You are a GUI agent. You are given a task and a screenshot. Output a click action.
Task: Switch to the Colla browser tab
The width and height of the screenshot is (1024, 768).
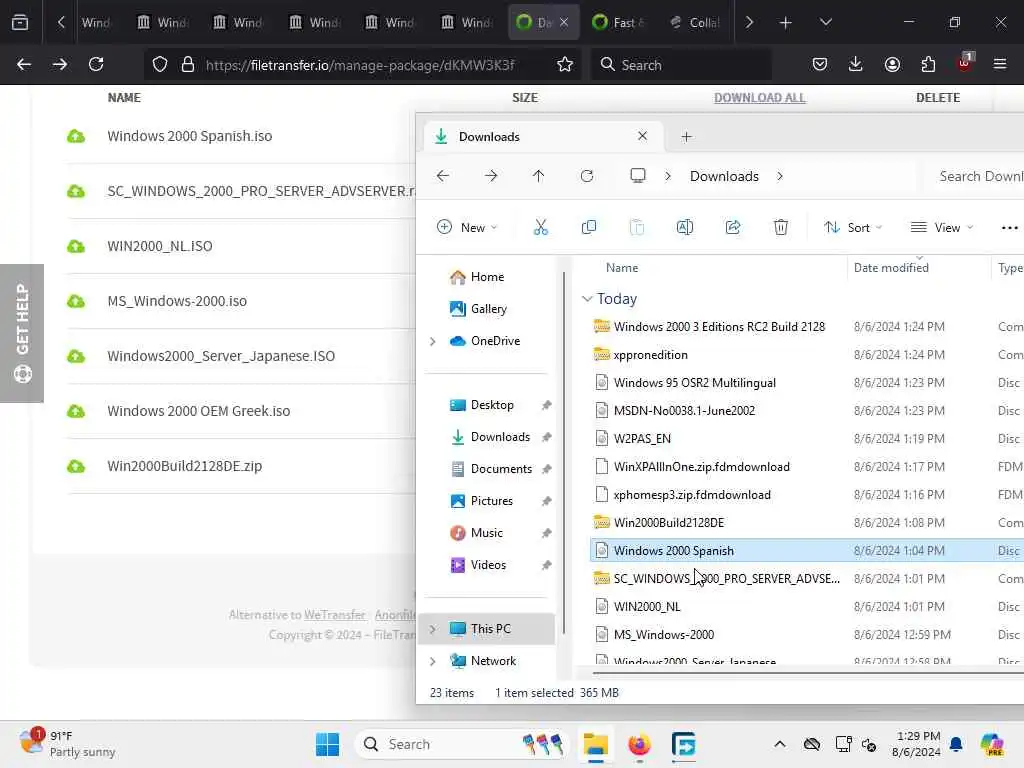tap(696, 22)
